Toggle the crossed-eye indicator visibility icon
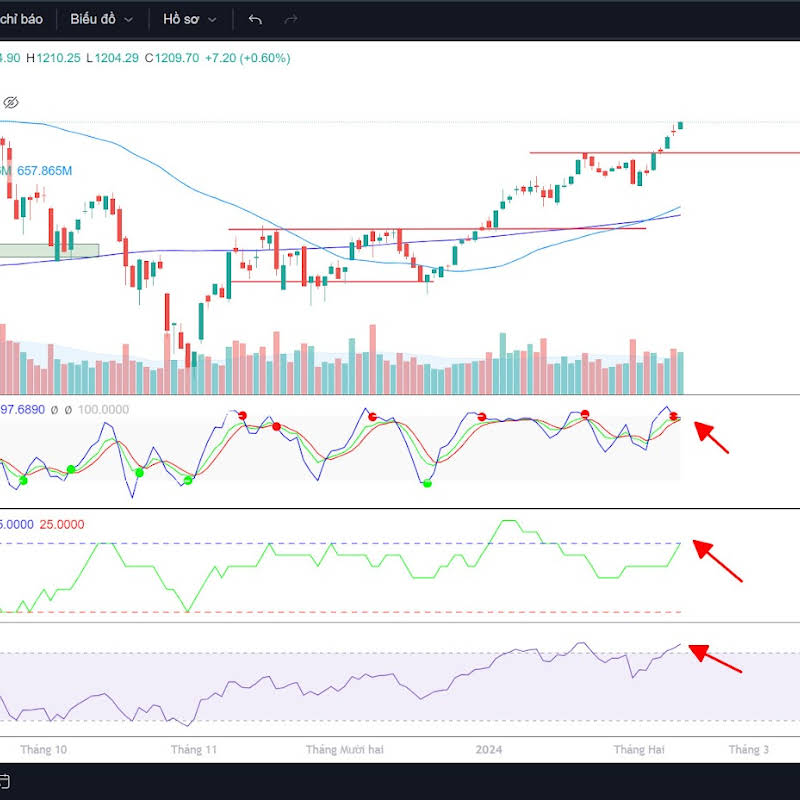The height and width of the screenshot is (800, 800). pos(11,103)
